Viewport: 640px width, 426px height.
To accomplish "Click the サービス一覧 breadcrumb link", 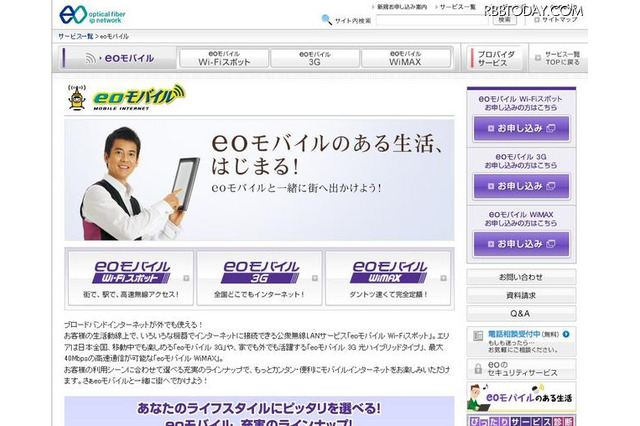I will click(x=76, y=36).
